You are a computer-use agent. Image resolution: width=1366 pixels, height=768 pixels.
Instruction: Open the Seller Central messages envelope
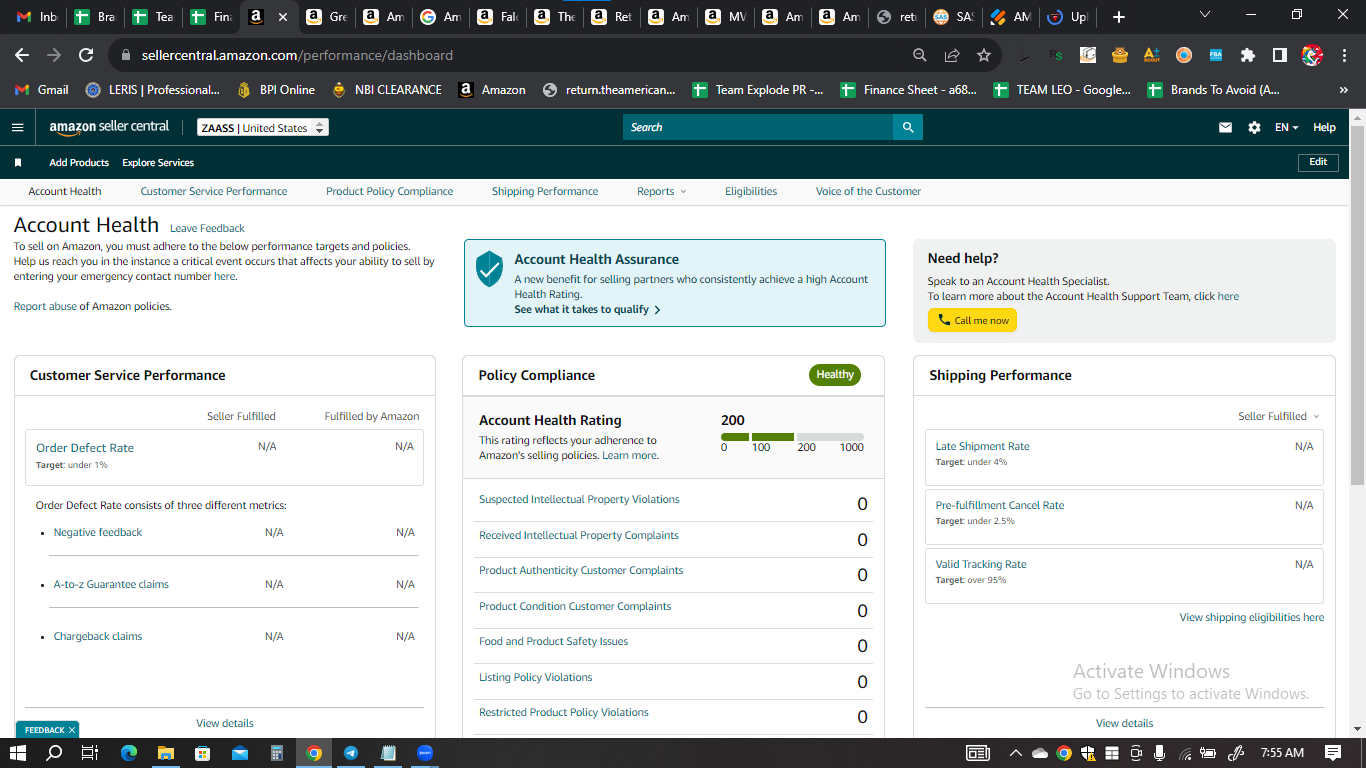pos(1225,128)
